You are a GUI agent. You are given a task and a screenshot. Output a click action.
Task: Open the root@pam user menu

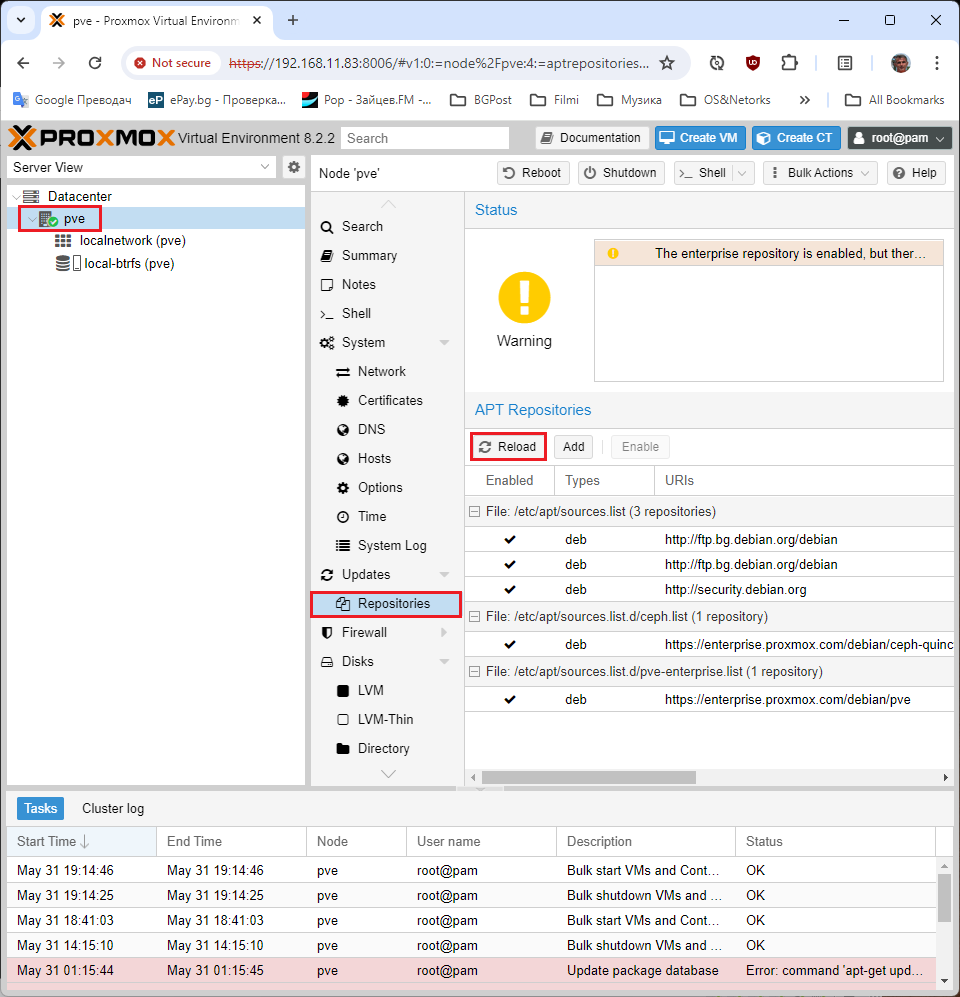coord(899,138)
